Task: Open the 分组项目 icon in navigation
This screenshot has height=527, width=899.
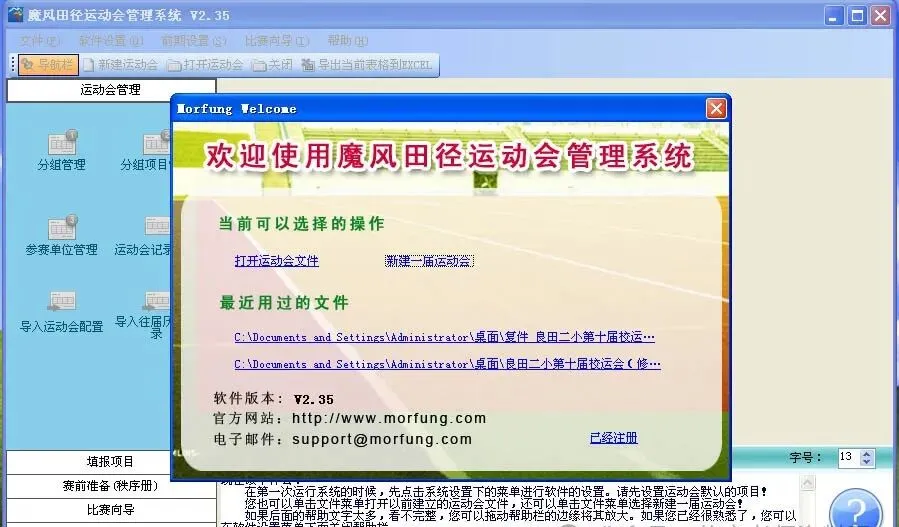Action: tap(146, 151)
